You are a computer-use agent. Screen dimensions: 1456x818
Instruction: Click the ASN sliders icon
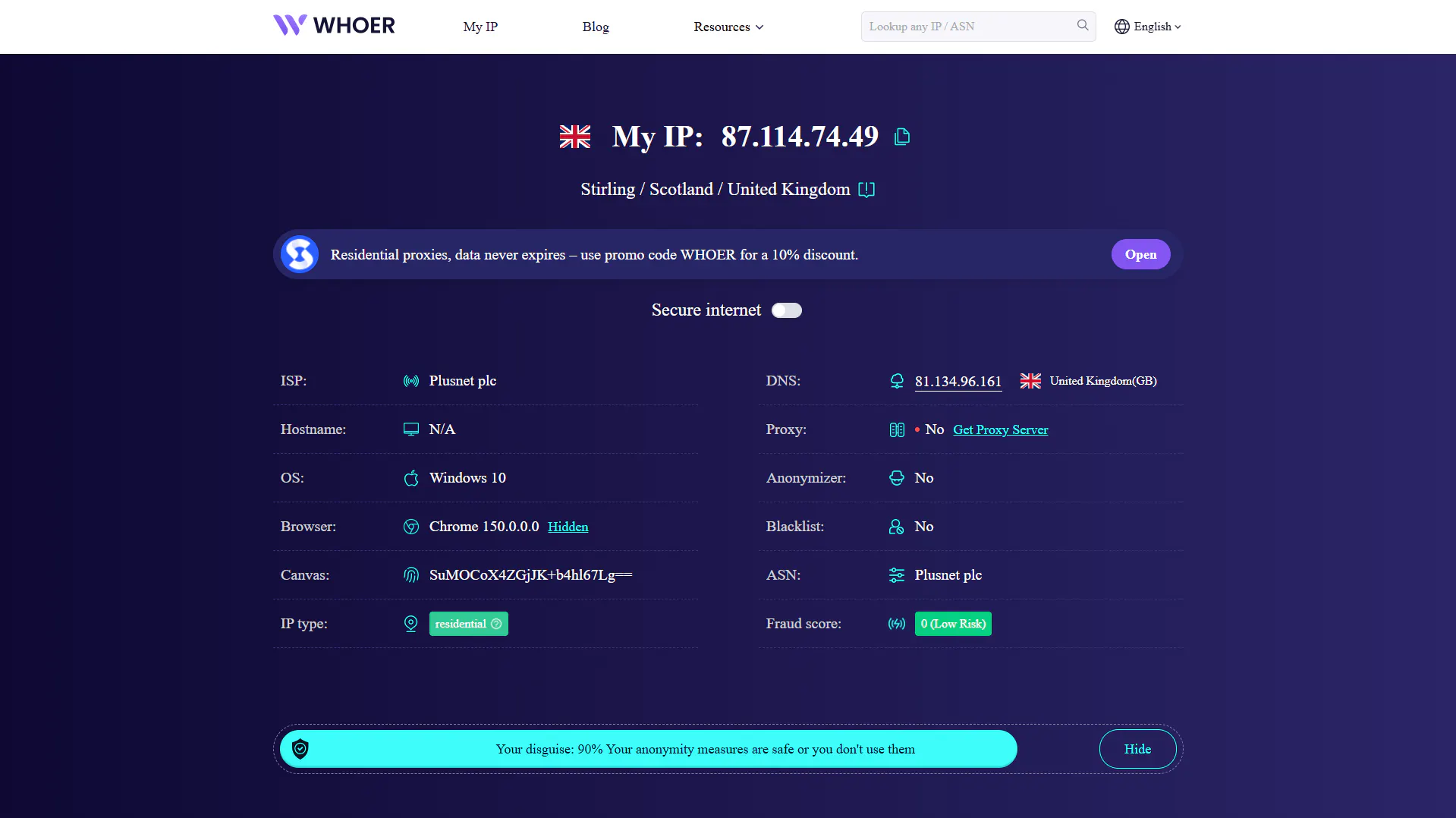click(x=897, y=575)
